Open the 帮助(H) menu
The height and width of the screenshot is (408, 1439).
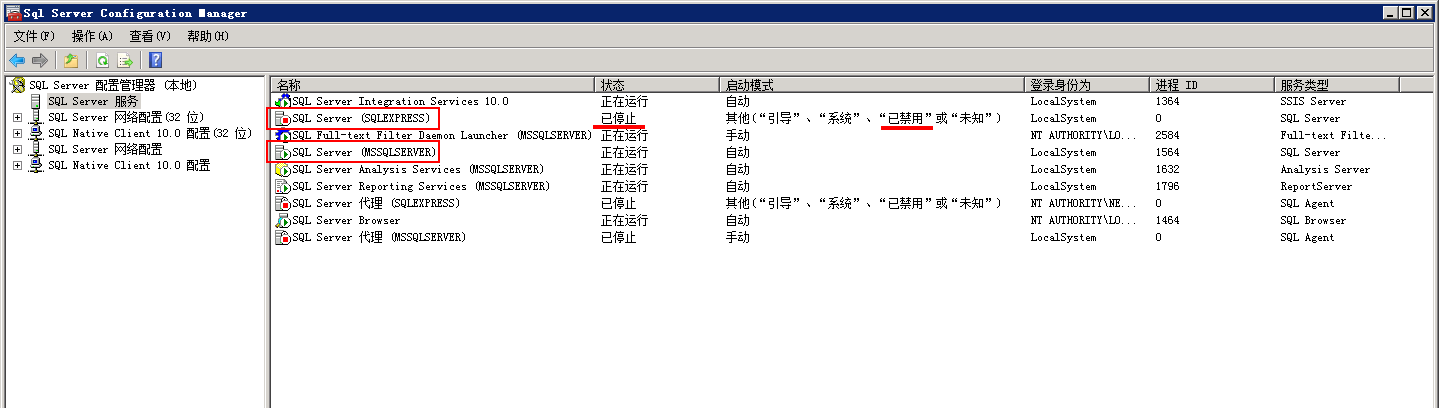point(208,36)
